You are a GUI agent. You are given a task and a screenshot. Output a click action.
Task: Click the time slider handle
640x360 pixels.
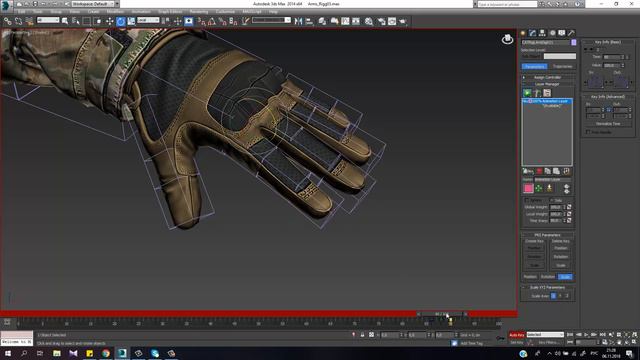tap(442, 314)
